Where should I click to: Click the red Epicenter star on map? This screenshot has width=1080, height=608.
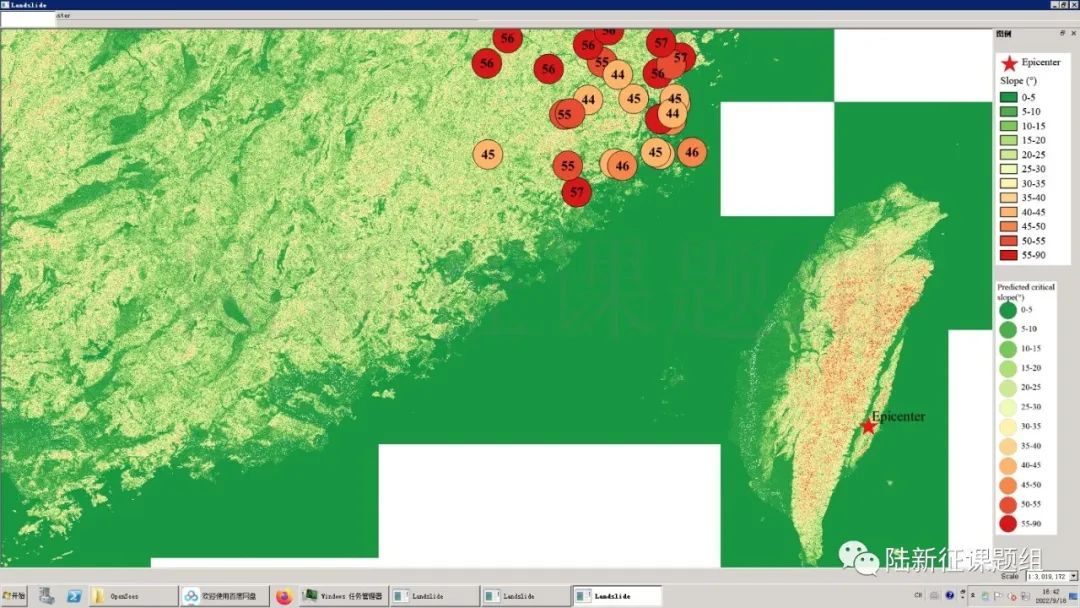868,426
